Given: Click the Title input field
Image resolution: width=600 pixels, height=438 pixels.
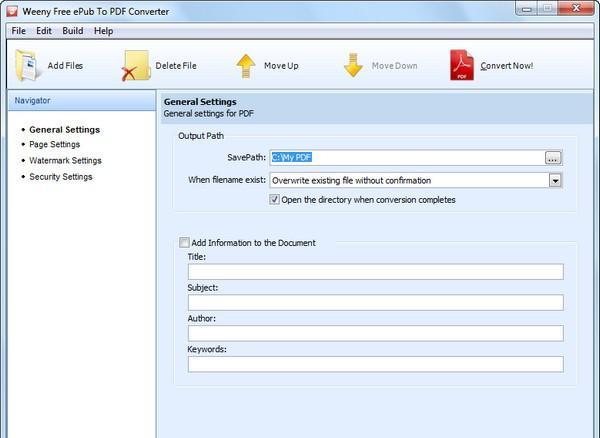Looking at the screenshot, I should [x=375, y=272].
